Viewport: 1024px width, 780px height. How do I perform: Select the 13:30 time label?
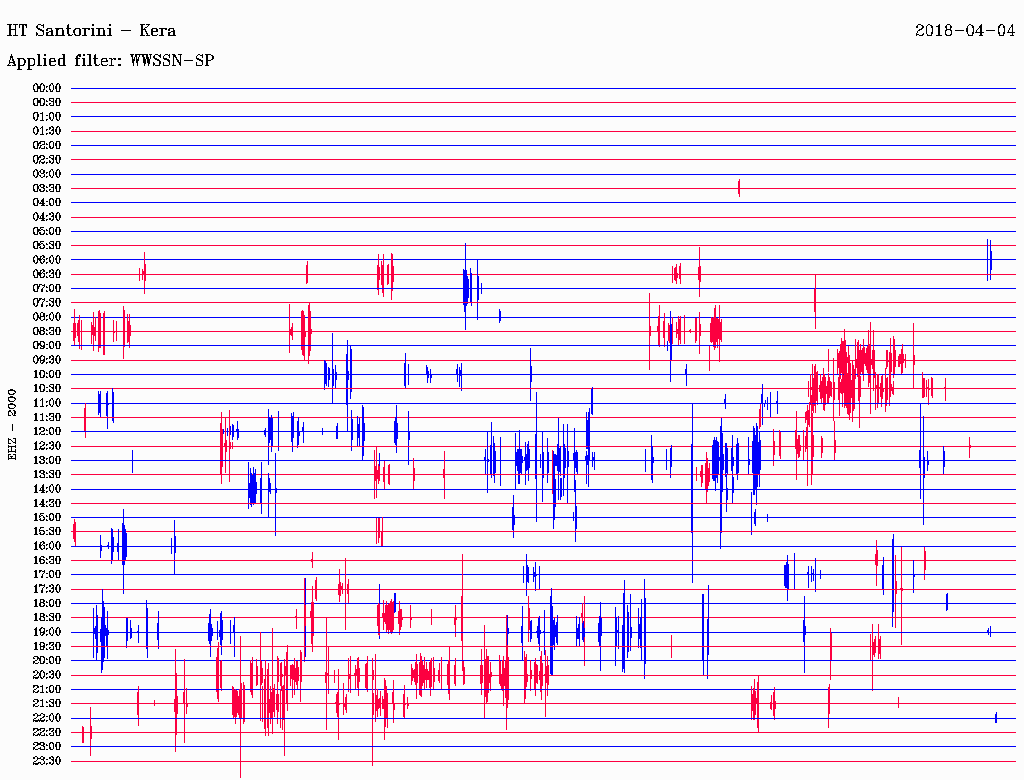click(47, 474)
